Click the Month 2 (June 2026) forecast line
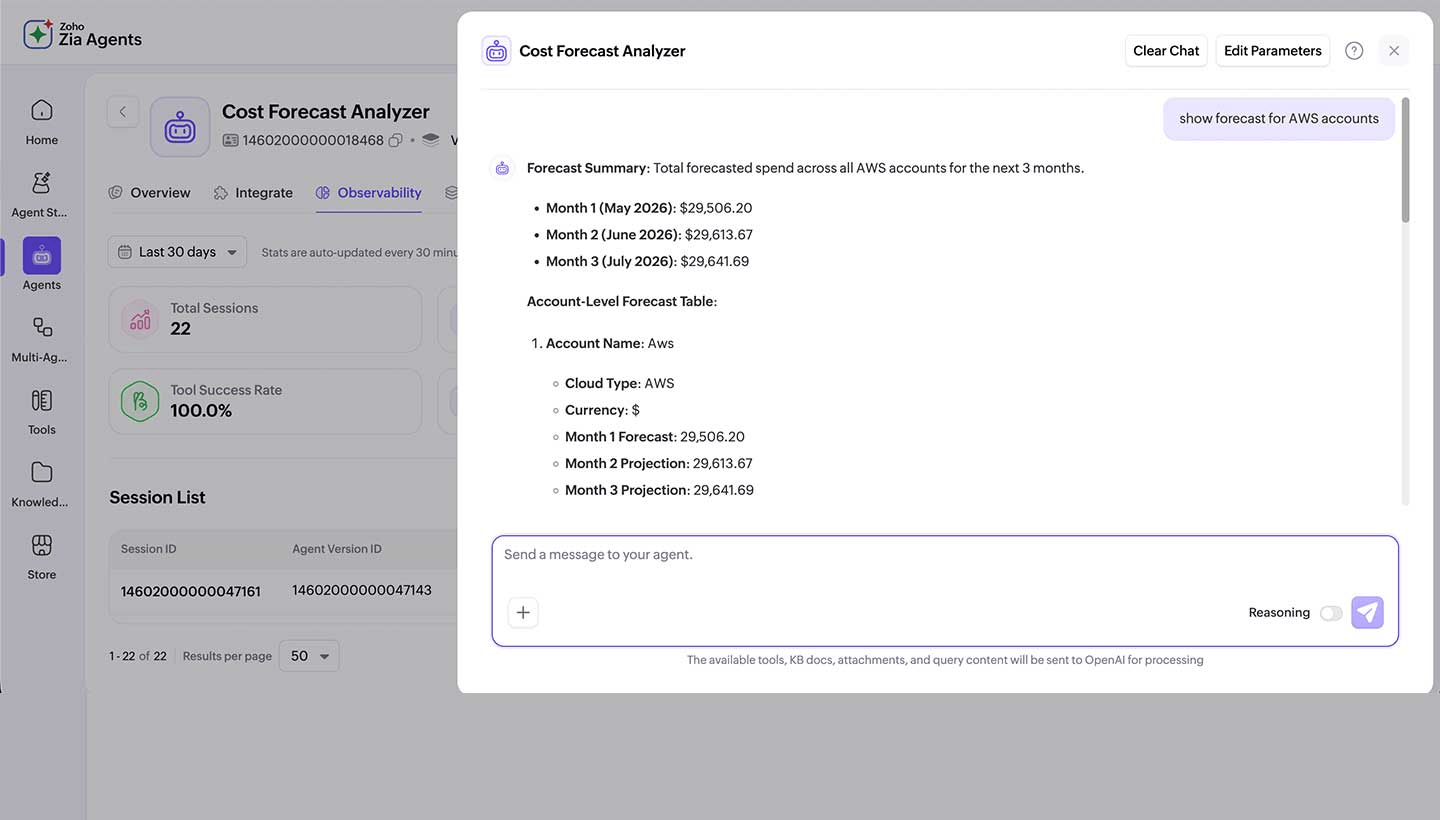The image size is (1440, 820). point(649,235)
